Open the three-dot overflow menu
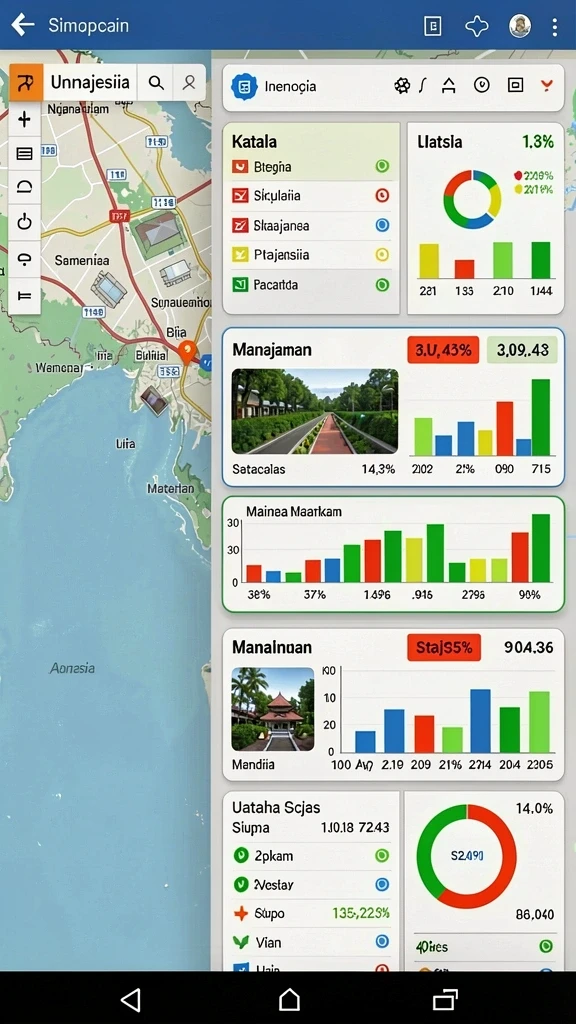The height and width of the screenshot is (1024, 576). (554, 26)
